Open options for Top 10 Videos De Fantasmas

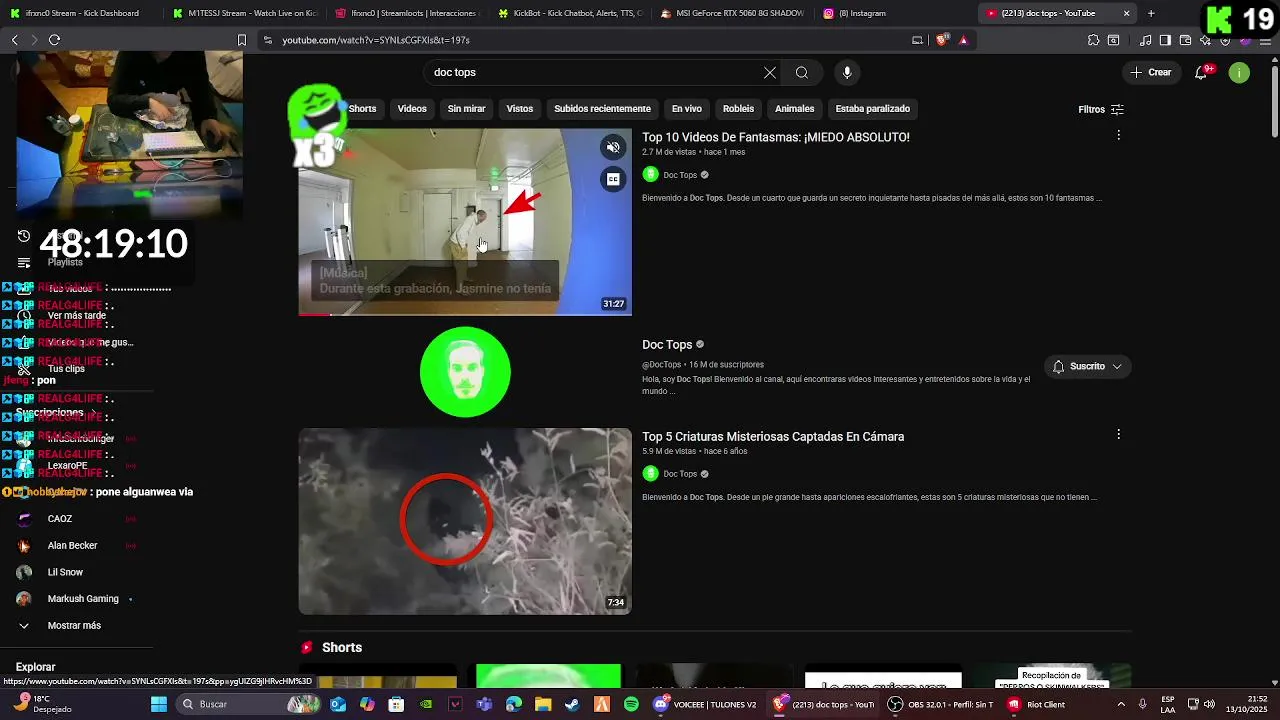pos(1118,135)
